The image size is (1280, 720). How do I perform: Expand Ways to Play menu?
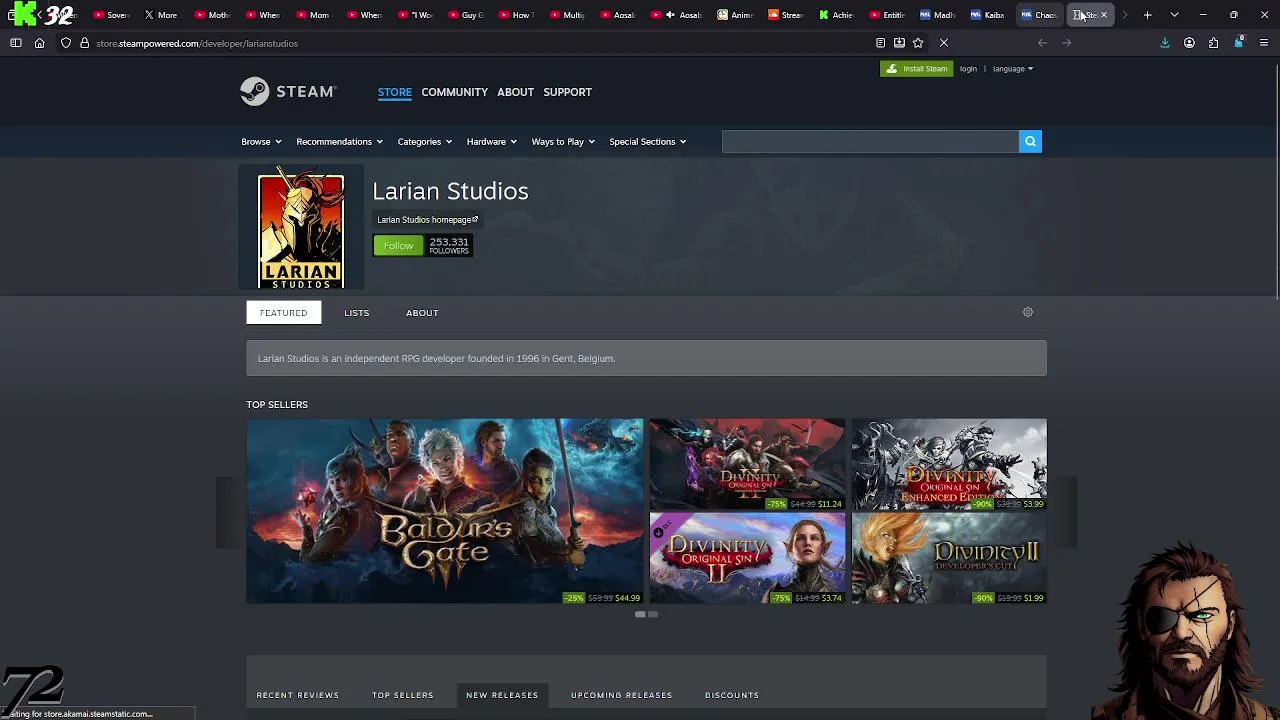563,141
